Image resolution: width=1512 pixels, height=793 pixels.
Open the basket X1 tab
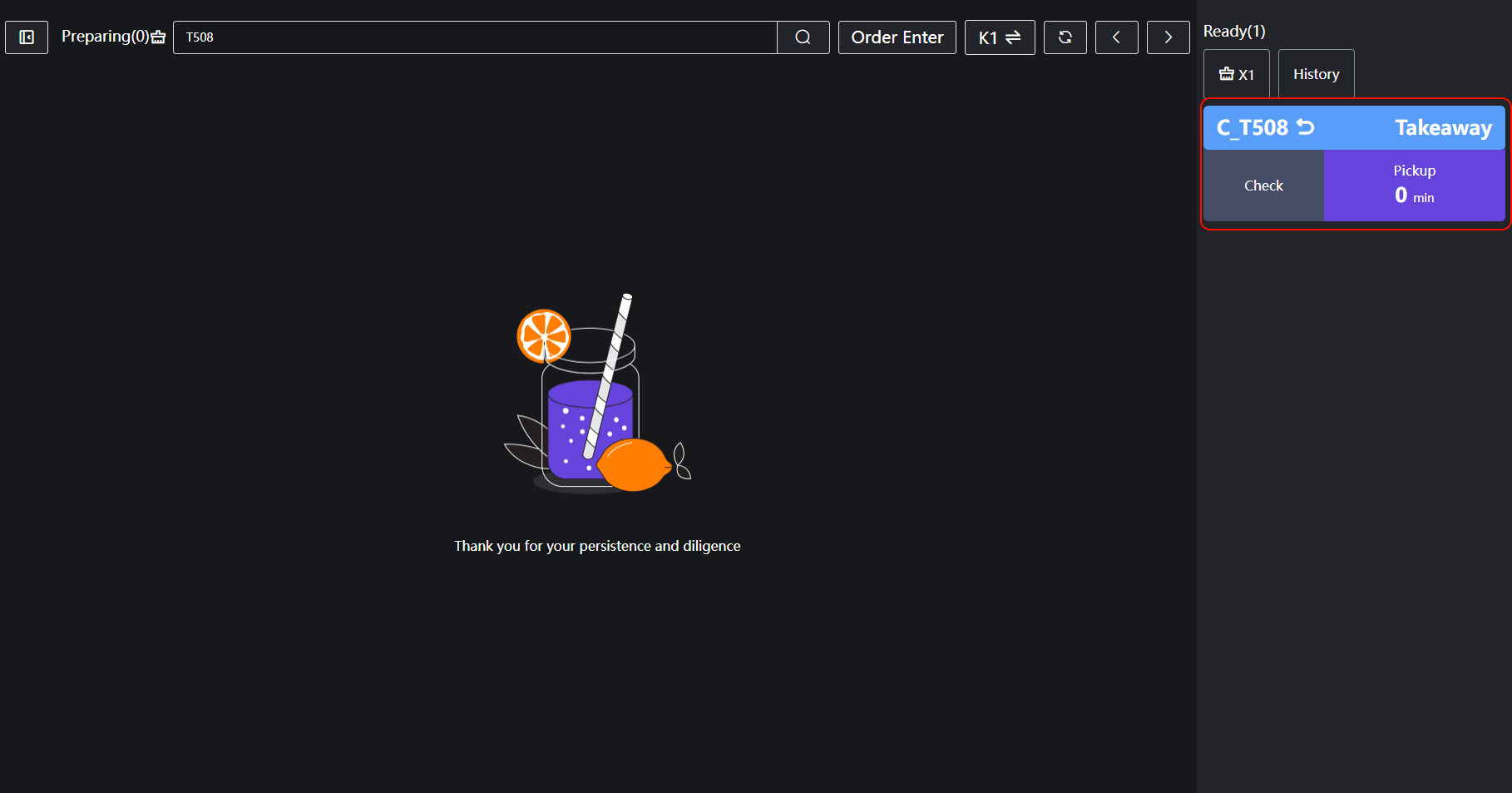pos(1236,74)
